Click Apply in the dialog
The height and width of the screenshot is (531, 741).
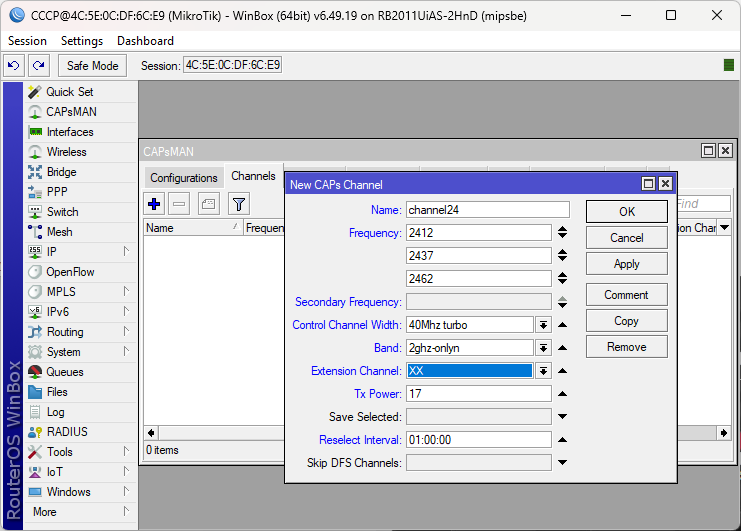[x=627, y=264]
